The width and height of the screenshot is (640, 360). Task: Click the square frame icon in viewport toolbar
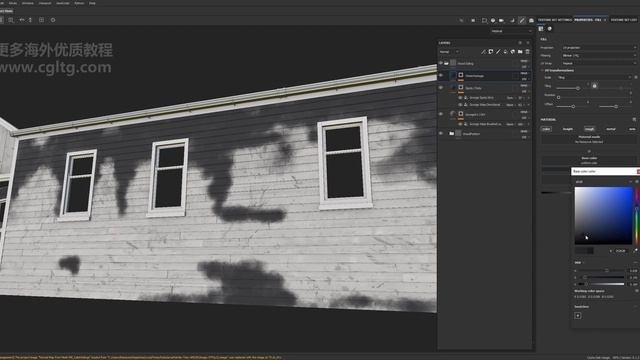click(x=484, y=20)
